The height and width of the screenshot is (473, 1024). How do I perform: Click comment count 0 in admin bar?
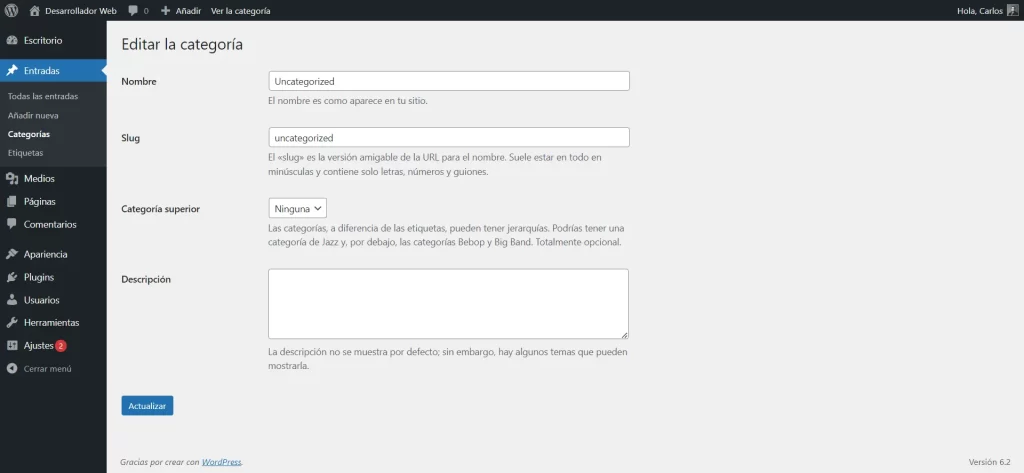[x=146, y=11]
